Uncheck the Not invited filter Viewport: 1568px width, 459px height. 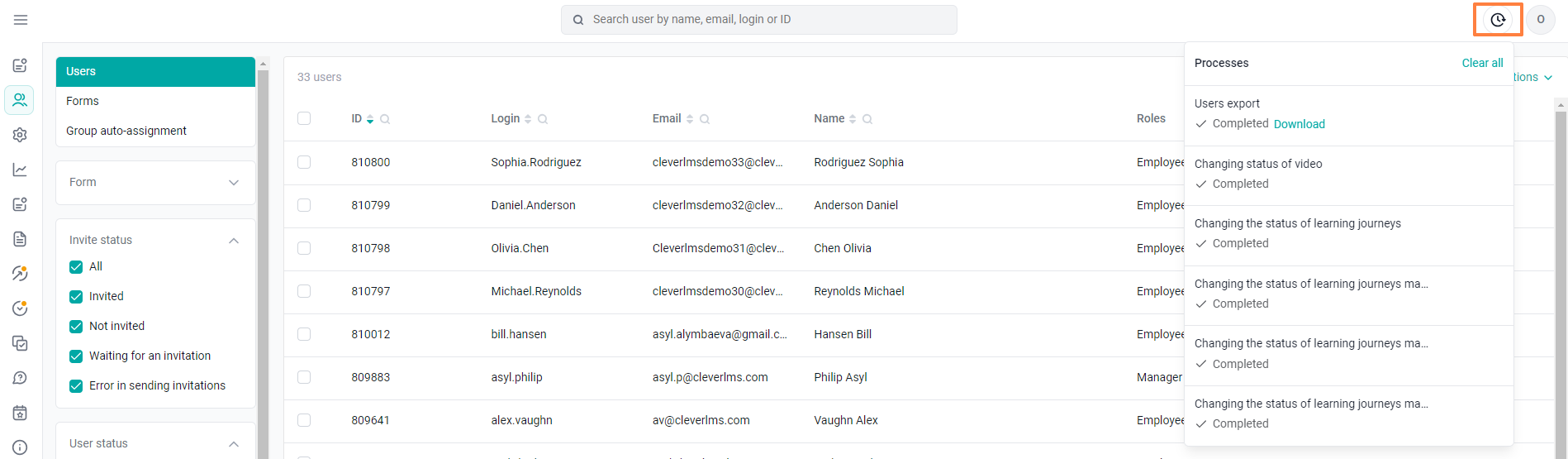(x=76, y=326)
